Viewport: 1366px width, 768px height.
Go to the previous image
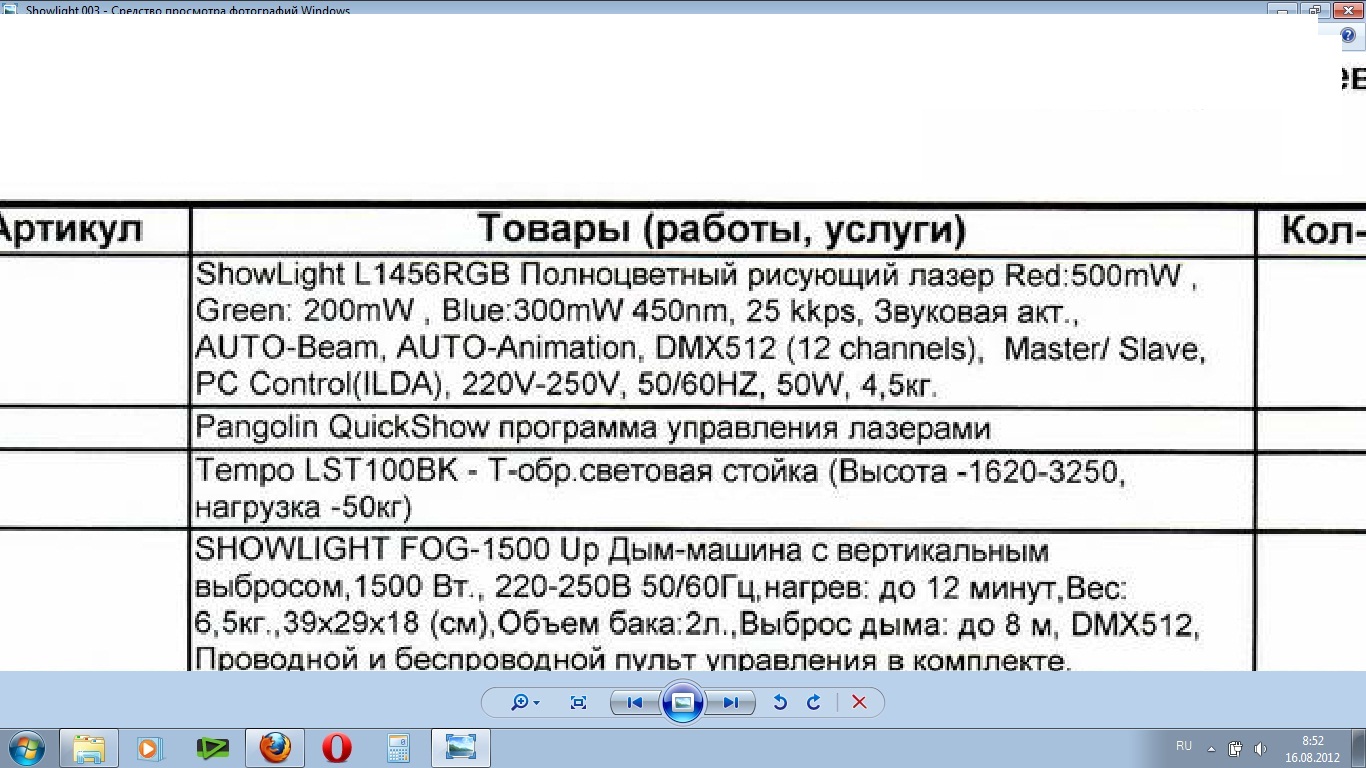tap(635, 702)
